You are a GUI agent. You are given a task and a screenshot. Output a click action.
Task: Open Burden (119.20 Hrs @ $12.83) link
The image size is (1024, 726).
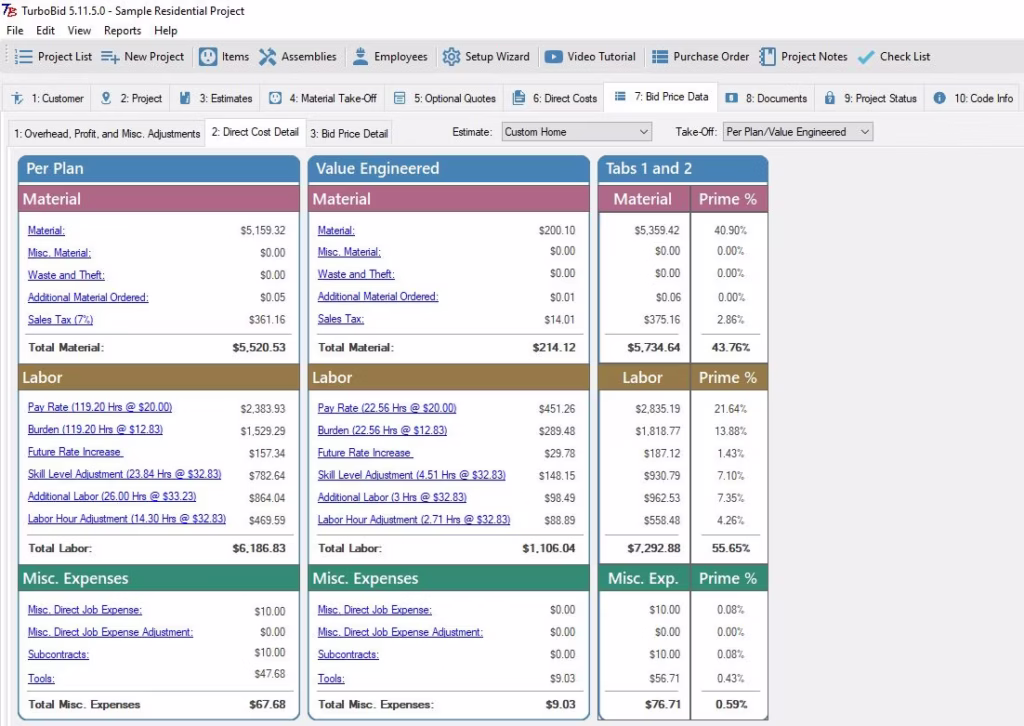pos(95,429)
